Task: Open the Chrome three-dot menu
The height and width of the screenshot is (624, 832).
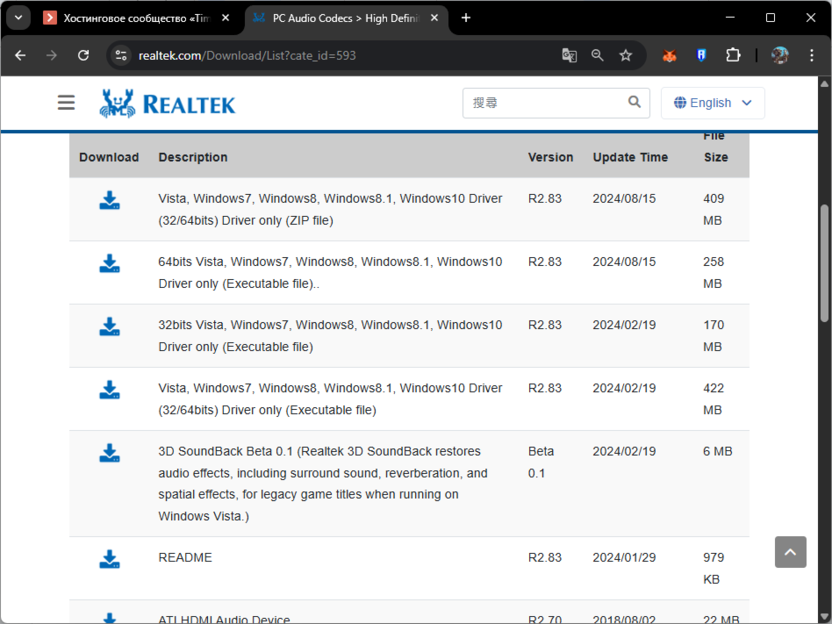Action: [810, 56]
